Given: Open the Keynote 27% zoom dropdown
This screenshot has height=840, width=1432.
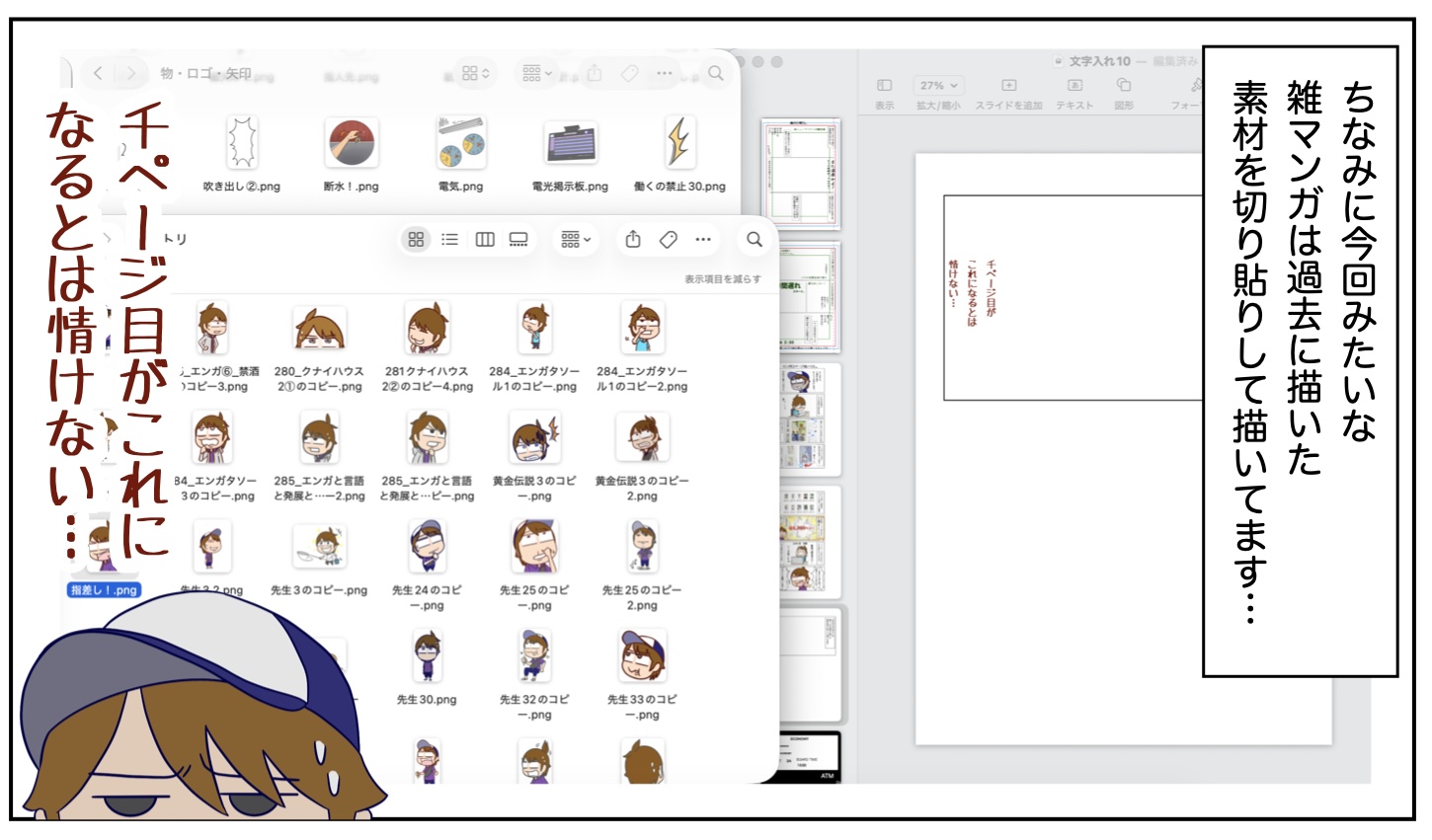Looking at the screenshot, I should point(937,86).
